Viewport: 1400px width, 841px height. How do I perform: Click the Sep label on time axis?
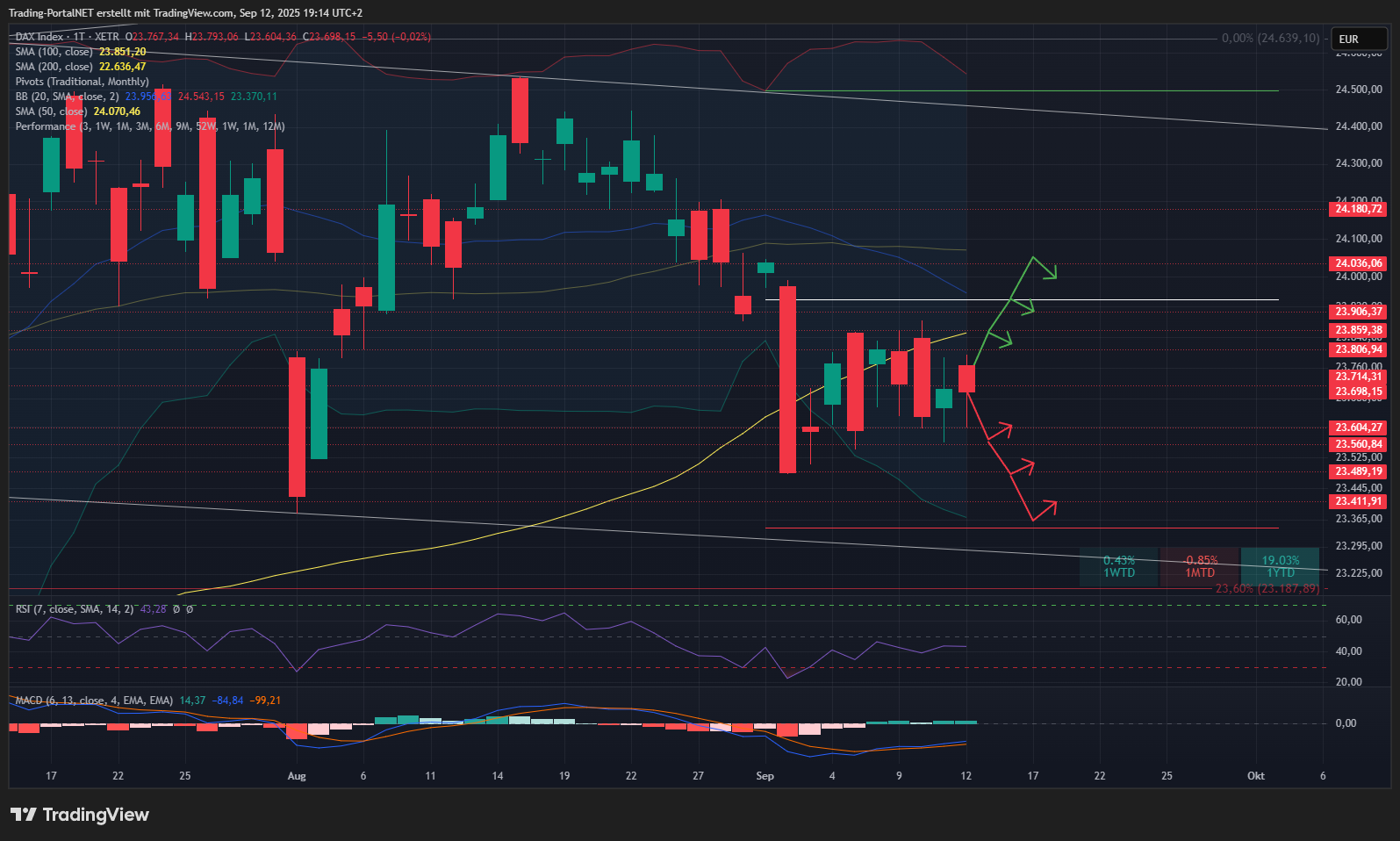pyautogui.click(x=765, y=776)
